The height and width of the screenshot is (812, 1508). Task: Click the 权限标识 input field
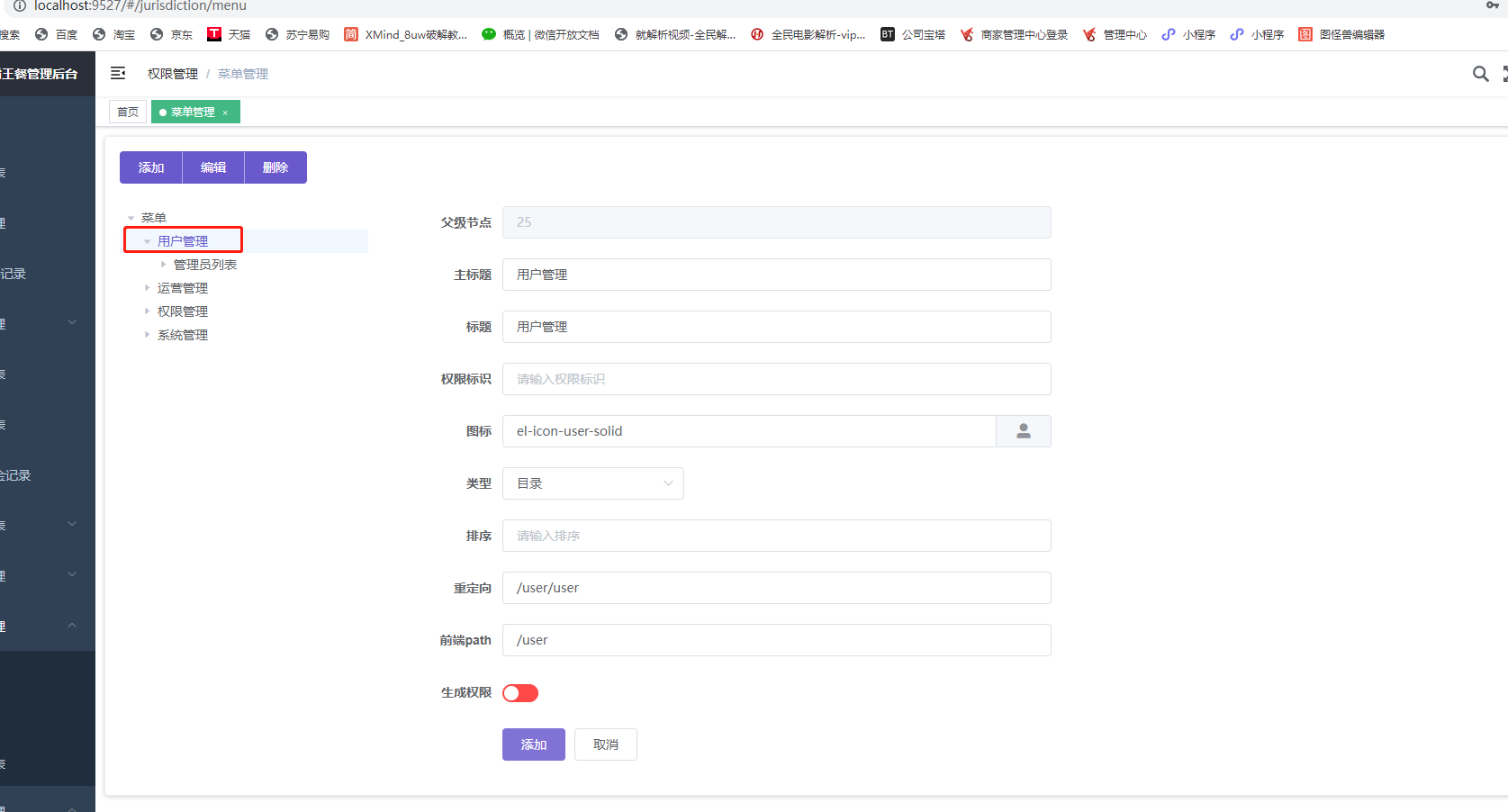coord(776,379)
